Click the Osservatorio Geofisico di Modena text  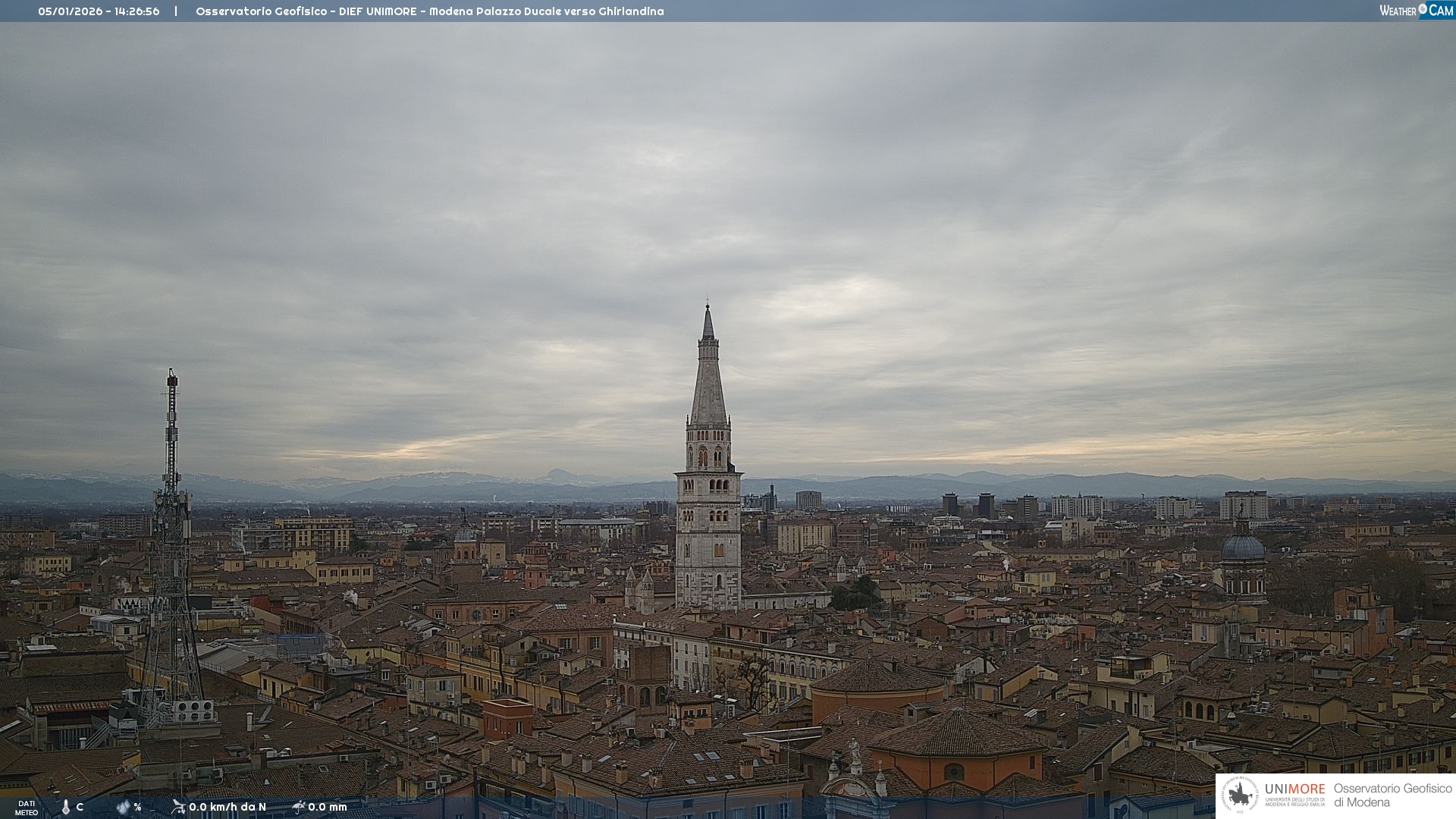click(1392, 795)
